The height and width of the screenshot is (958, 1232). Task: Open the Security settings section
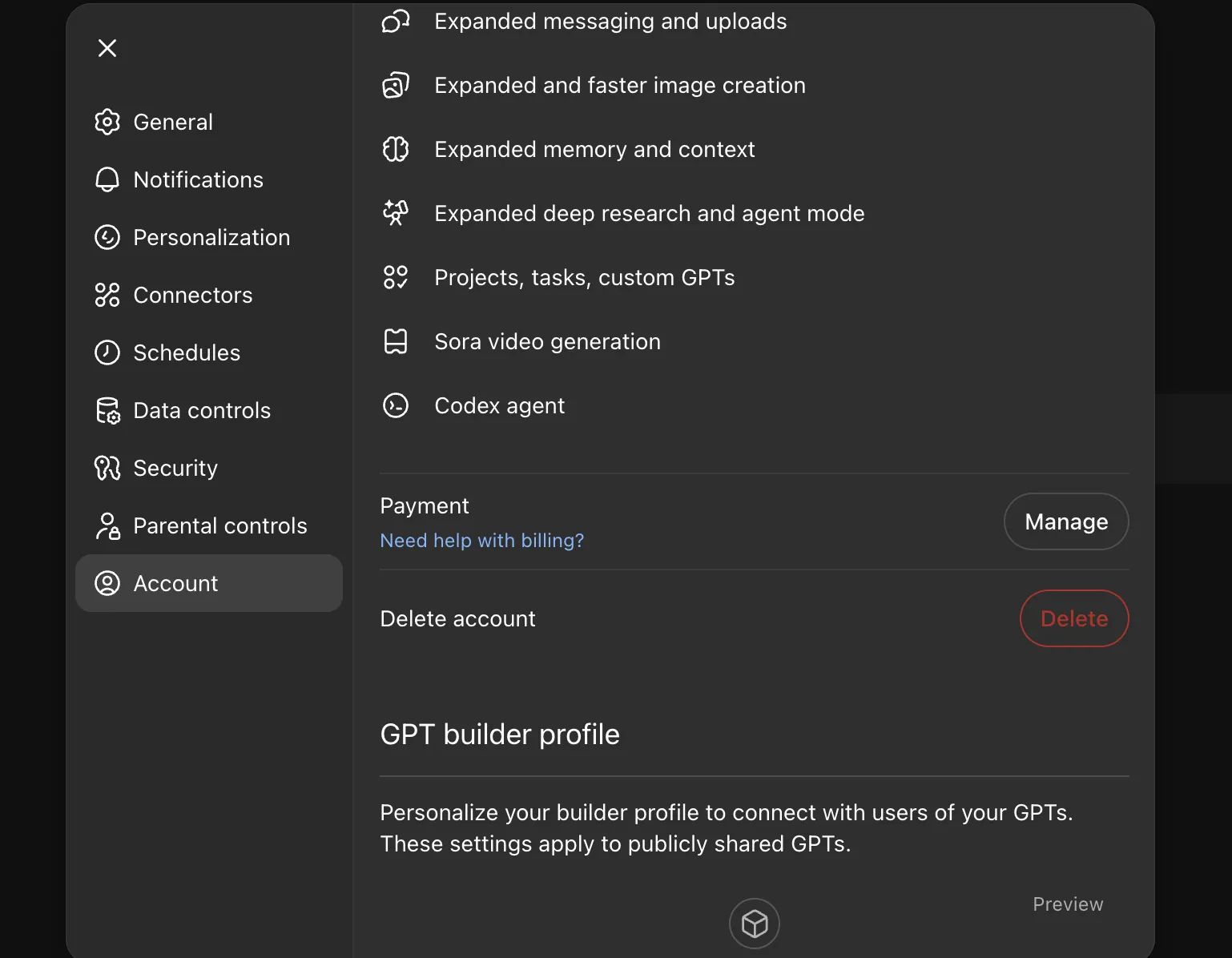click(175, 468)
